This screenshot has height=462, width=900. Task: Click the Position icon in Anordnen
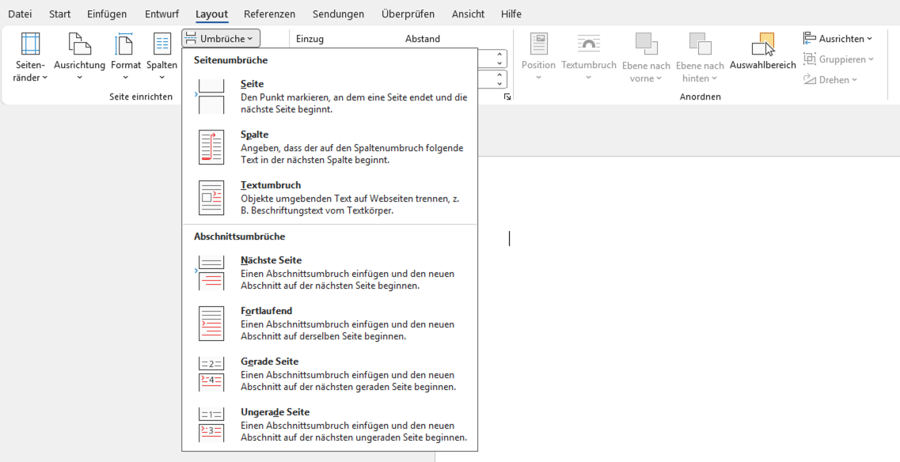[538, 44]
